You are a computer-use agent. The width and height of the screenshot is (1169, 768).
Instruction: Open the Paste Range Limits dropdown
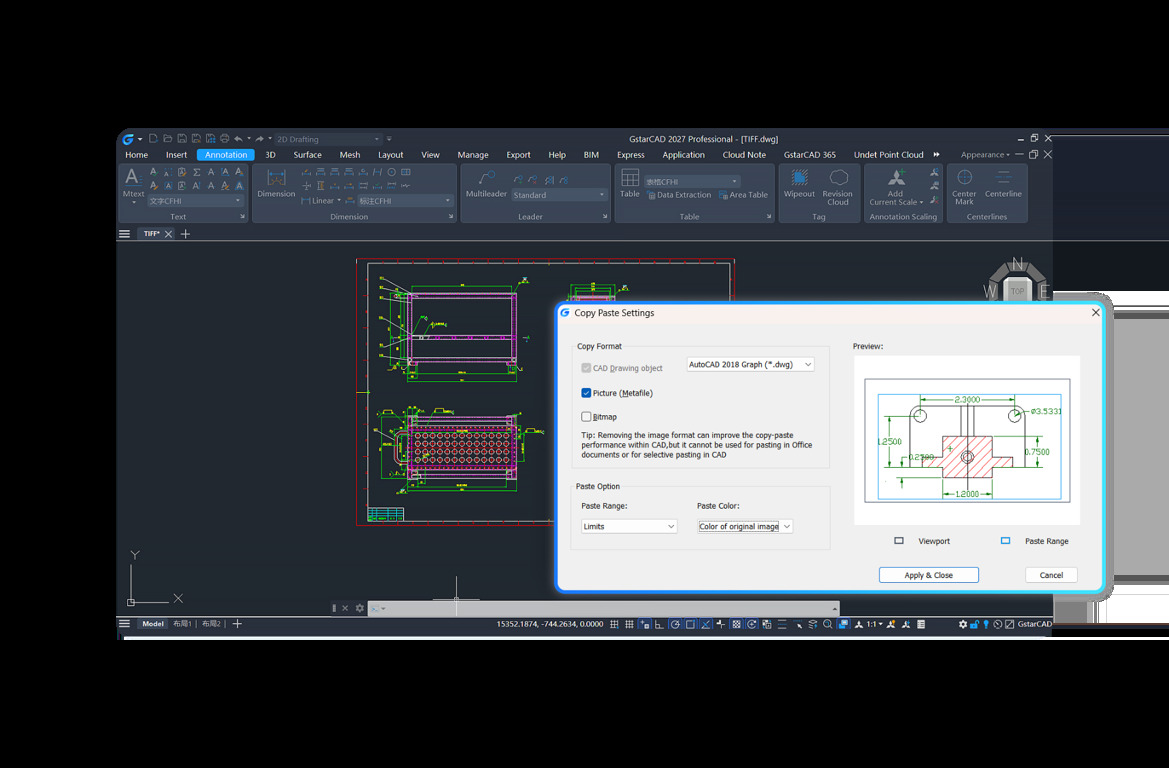[x=629, y=526]
